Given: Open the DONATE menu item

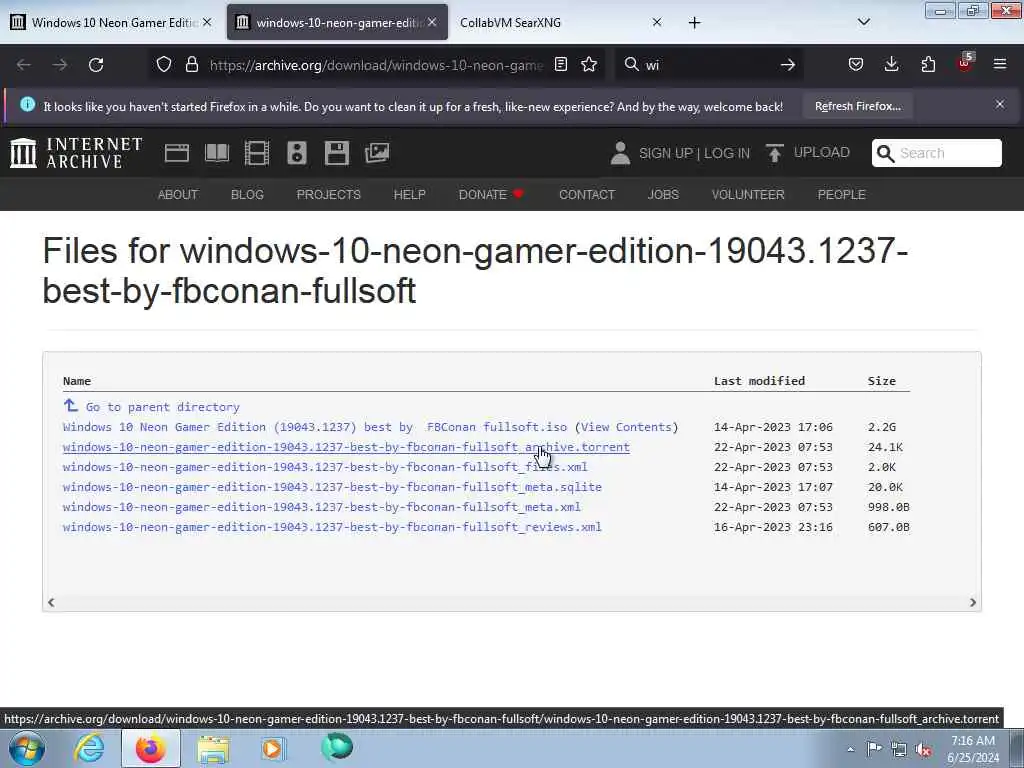Looking at the screenshot, I should [x=491, y=195].
